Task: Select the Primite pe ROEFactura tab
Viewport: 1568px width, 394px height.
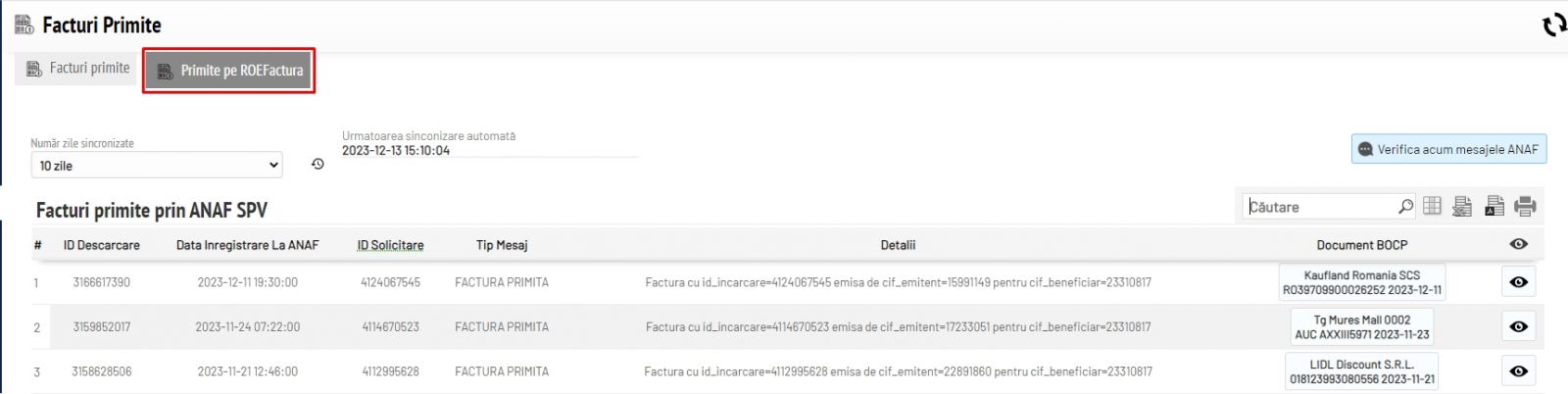Action: (x=229, y=71)
